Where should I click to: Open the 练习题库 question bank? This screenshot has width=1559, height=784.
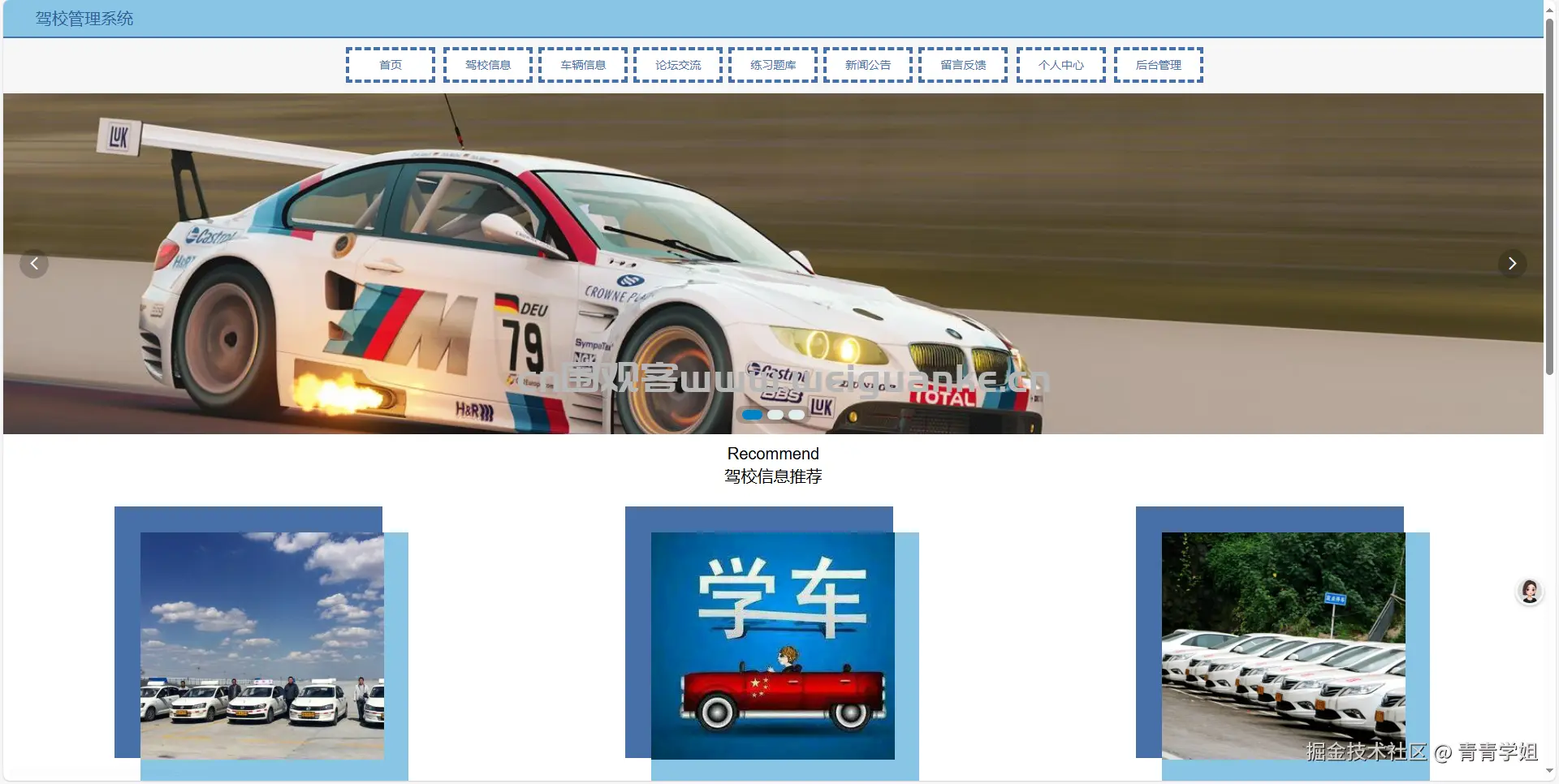tap(773, 65)
